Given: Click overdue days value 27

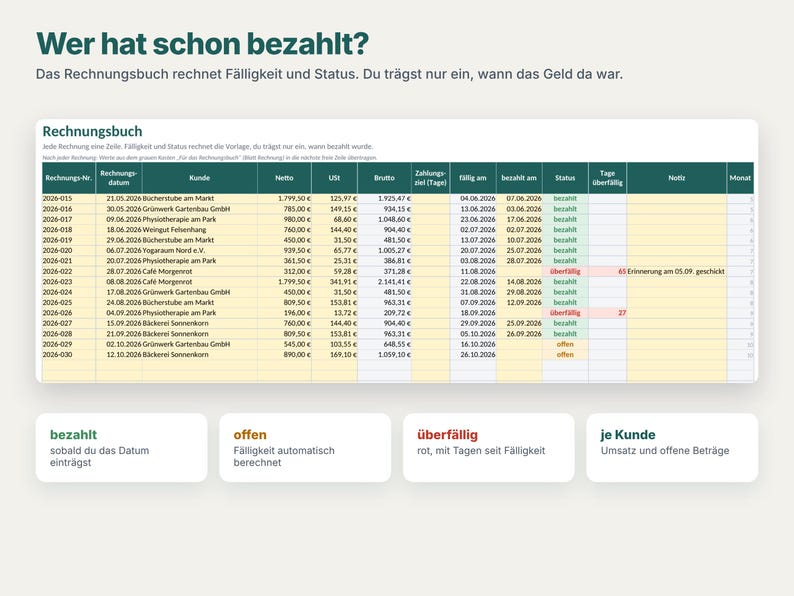Looking at the screenshot, I should pyautogui.click(x=607, y=313).
